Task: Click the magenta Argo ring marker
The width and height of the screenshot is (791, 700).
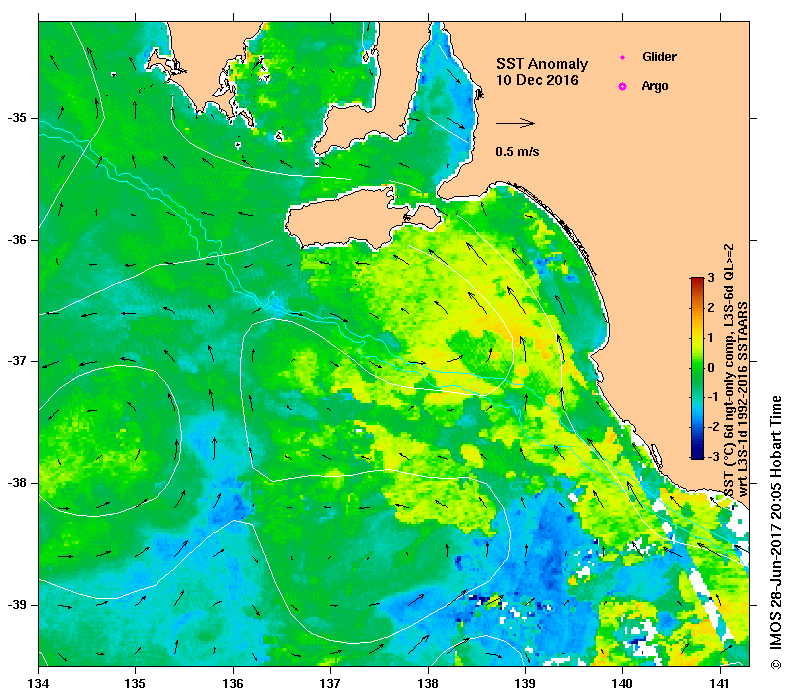Action: click(623, 86)
